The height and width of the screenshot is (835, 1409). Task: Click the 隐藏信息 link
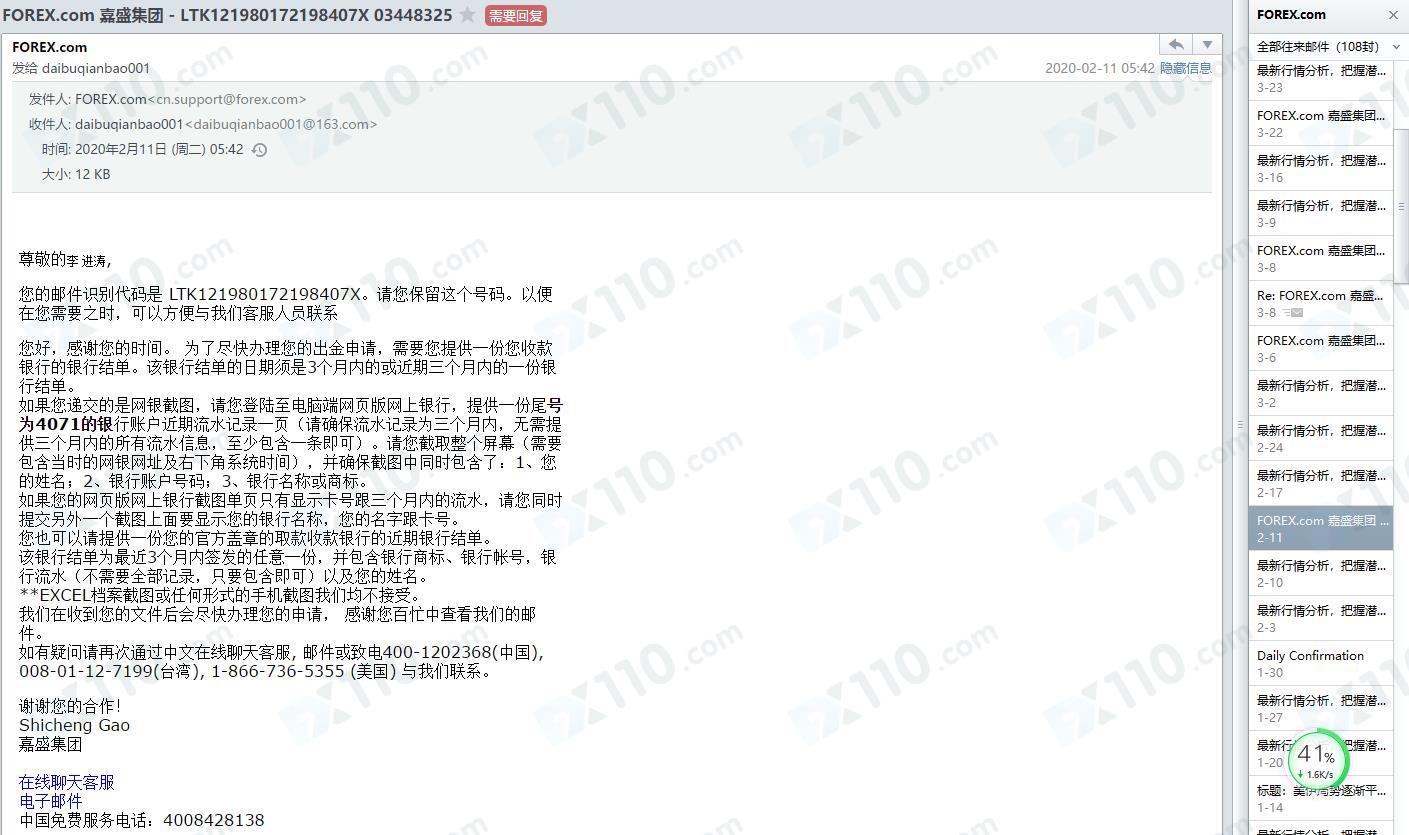[1185, 68]
